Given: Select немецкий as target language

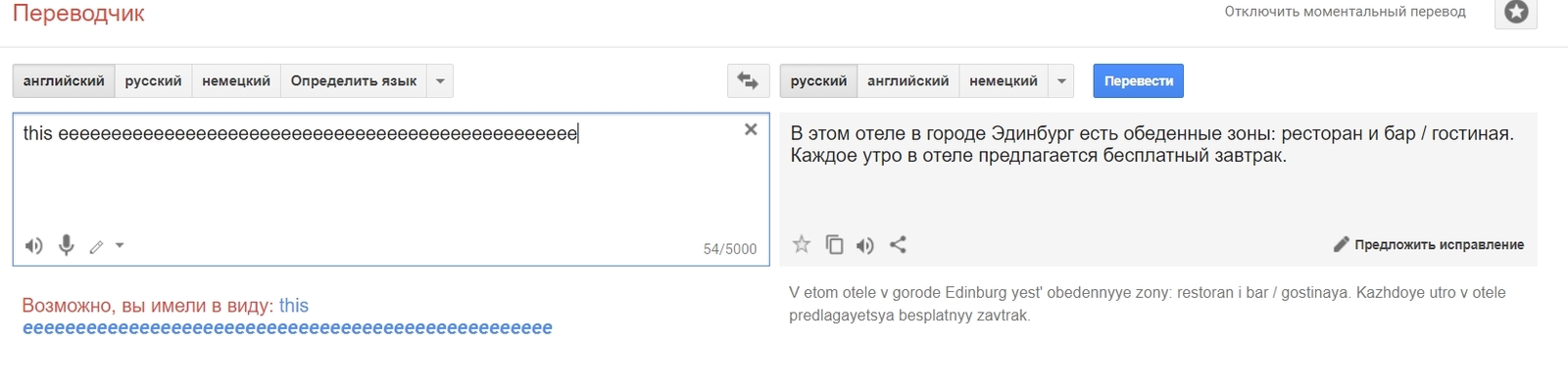Looking at the screenshot, I should (x=1004, y=81).
